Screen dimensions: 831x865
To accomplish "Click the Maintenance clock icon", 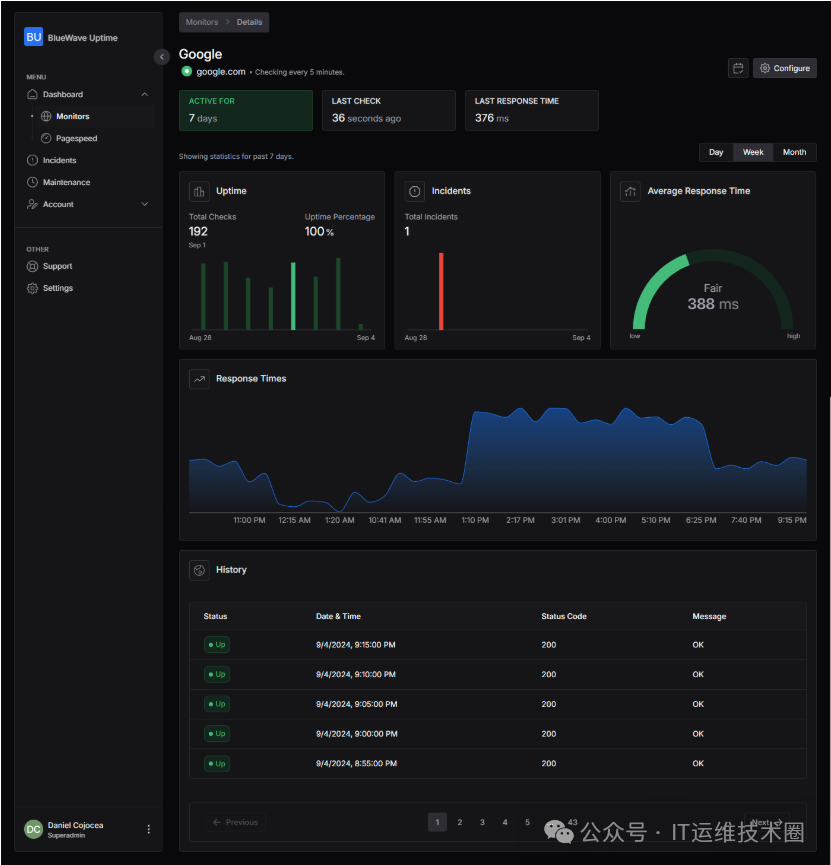I will 33,182.
